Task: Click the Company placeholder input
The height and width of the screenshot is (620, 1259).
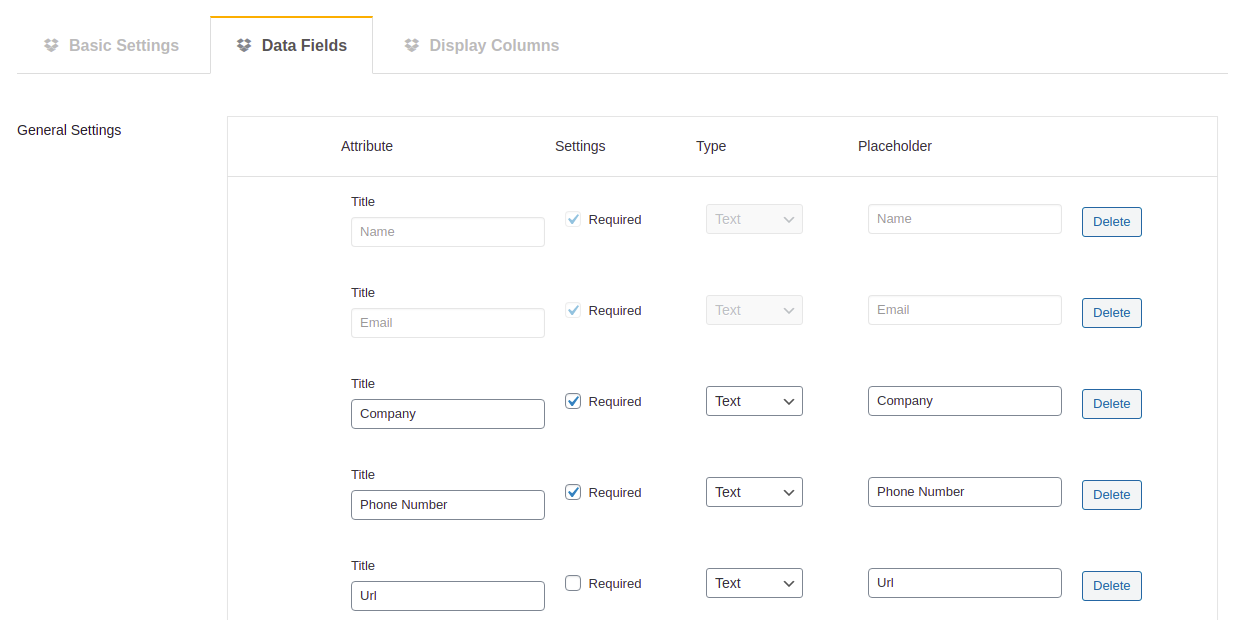Action: click(x=965, y=401)
